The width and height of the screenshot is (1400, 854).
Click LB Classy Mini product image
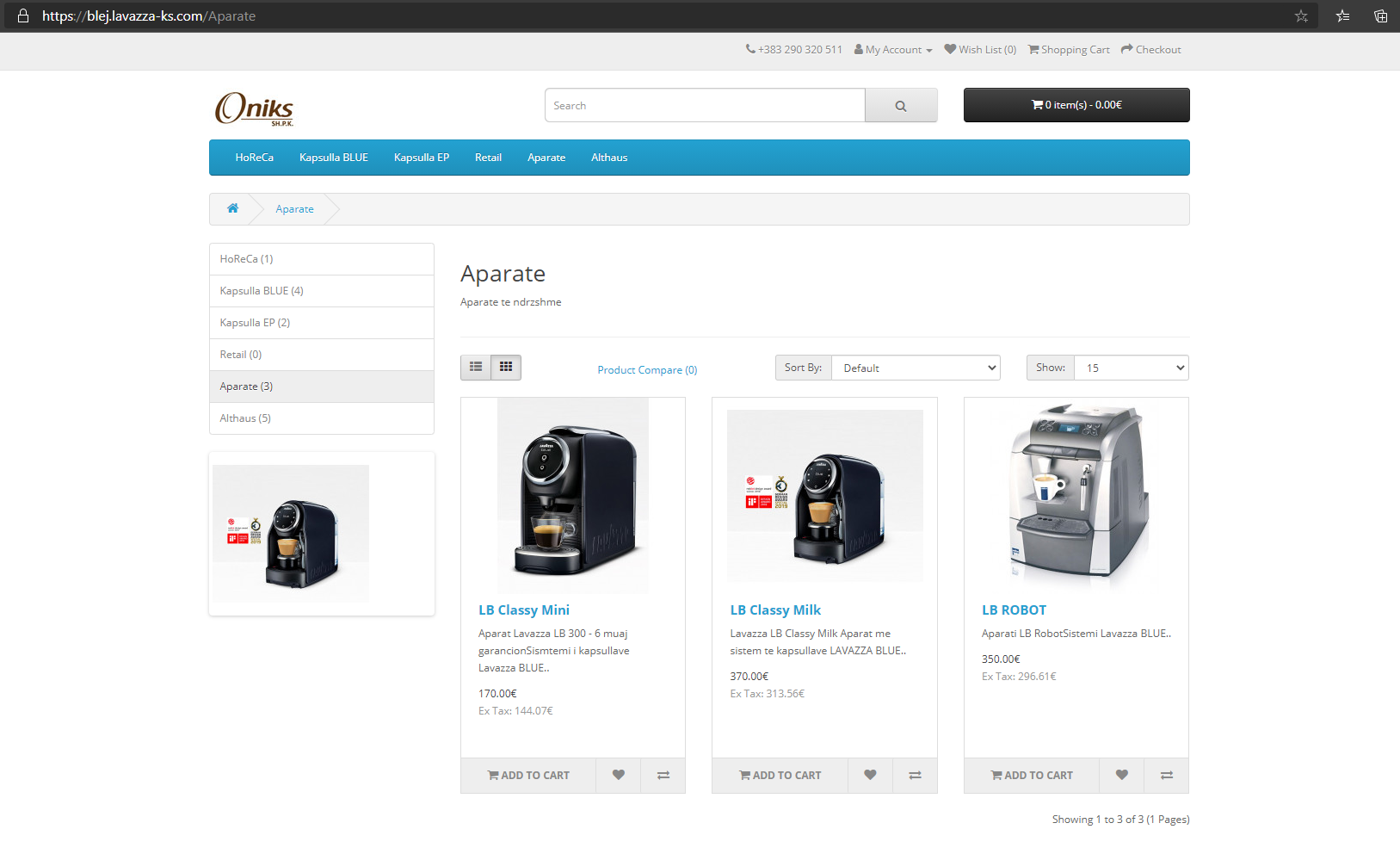573,496
